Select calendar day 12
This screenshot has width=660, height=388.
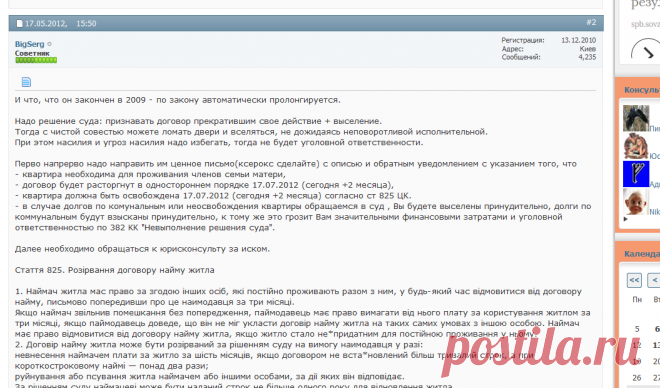[637, 345]
